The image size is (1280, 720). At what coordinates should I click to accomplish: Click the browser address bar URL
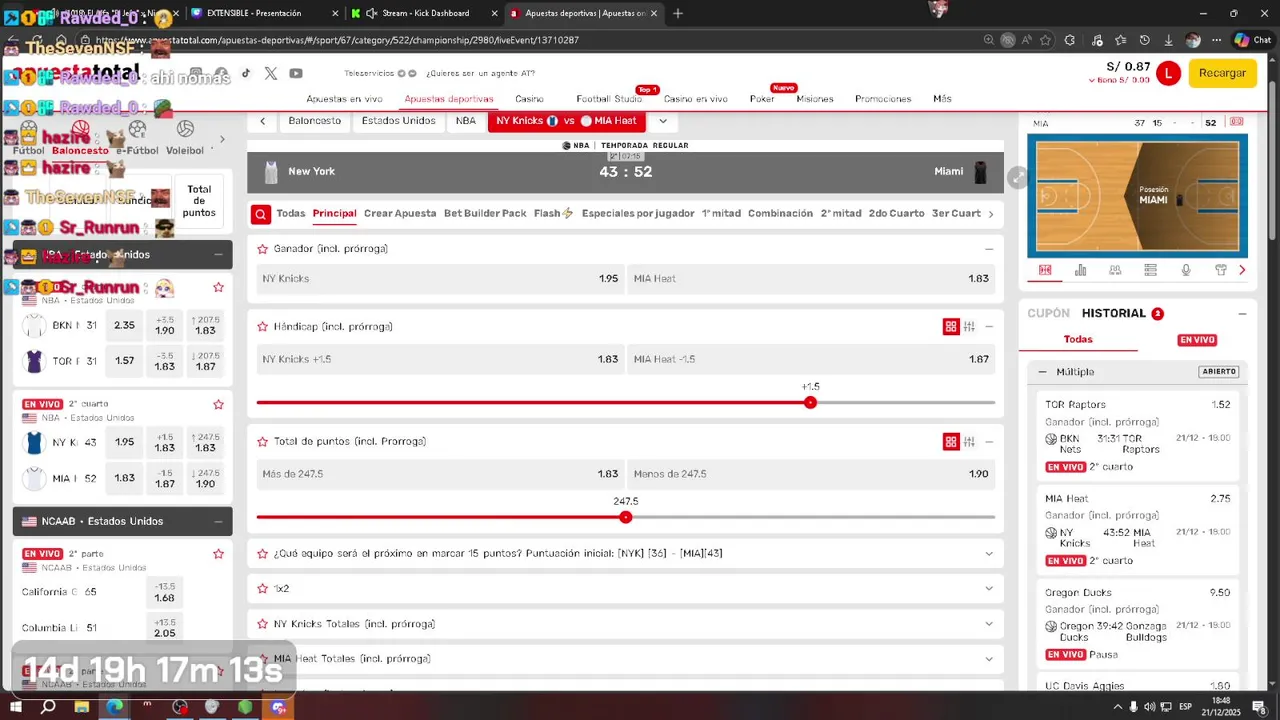point(337,40)
